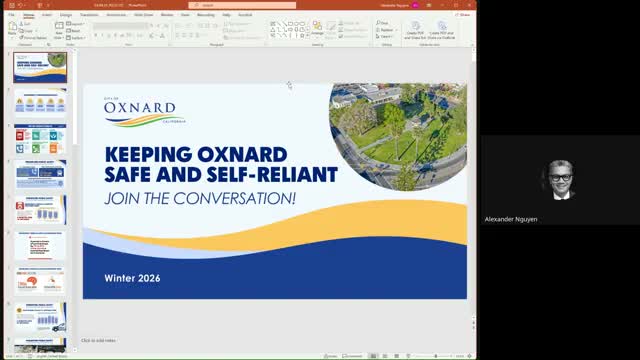The width and height of the screenshot is (640, 360).
Task: Click the Cut scissors icon
Action: pyautogui.click(x=22, y=24)
